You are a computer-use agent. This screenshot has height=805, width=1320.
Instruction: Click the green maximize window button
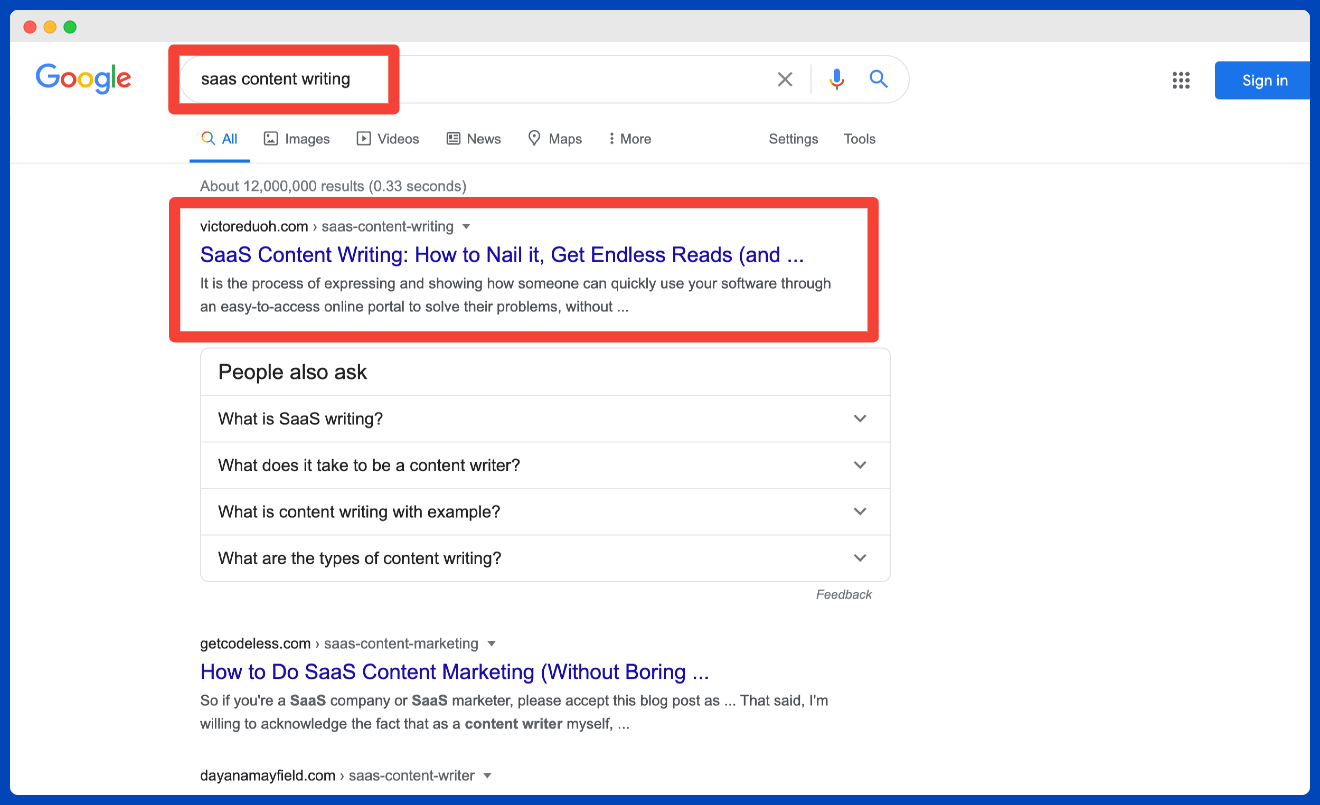(x=70, y=27)
